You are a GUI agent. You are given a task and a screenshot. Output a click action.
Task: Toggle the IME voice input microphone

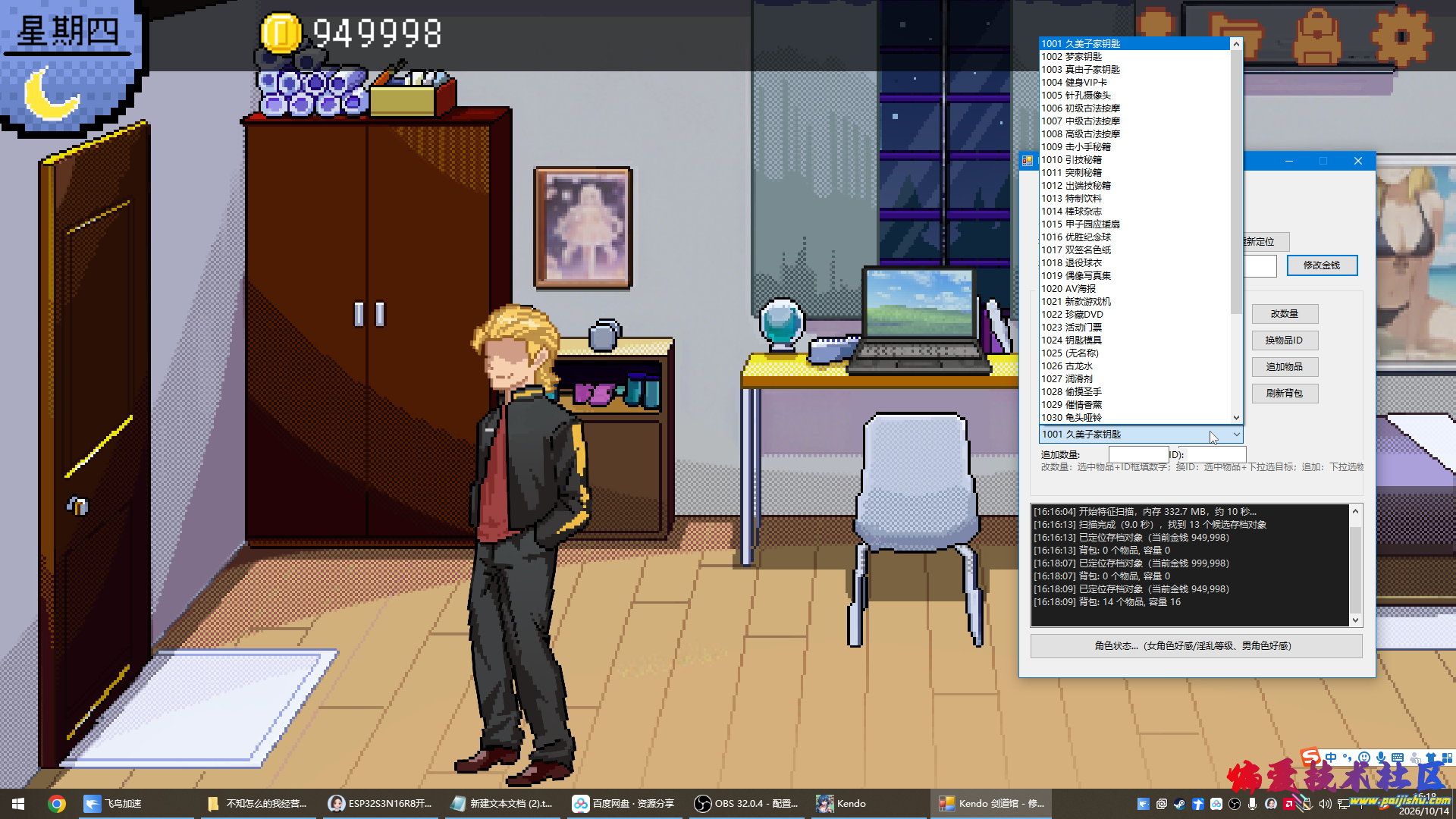point(1381,757)
